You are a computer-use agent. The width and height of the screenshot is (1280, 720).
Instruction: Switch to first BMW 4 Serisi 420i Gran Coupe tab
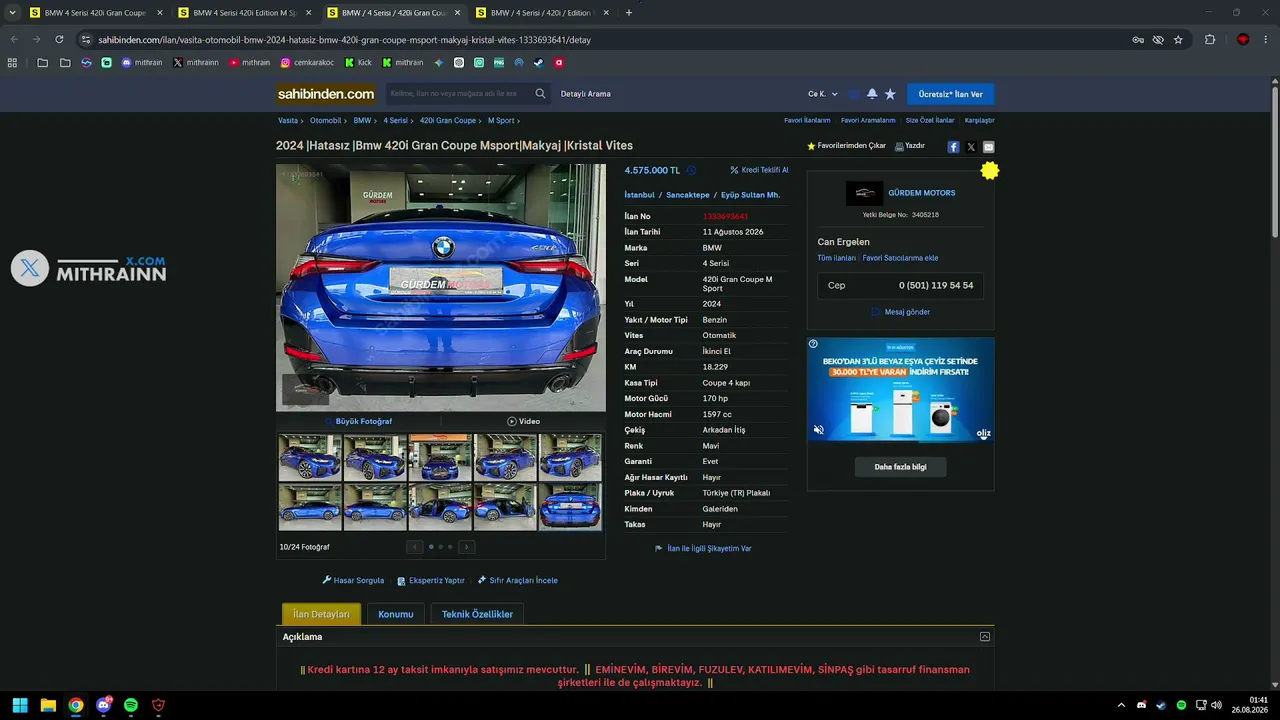[x=96, y=13]
